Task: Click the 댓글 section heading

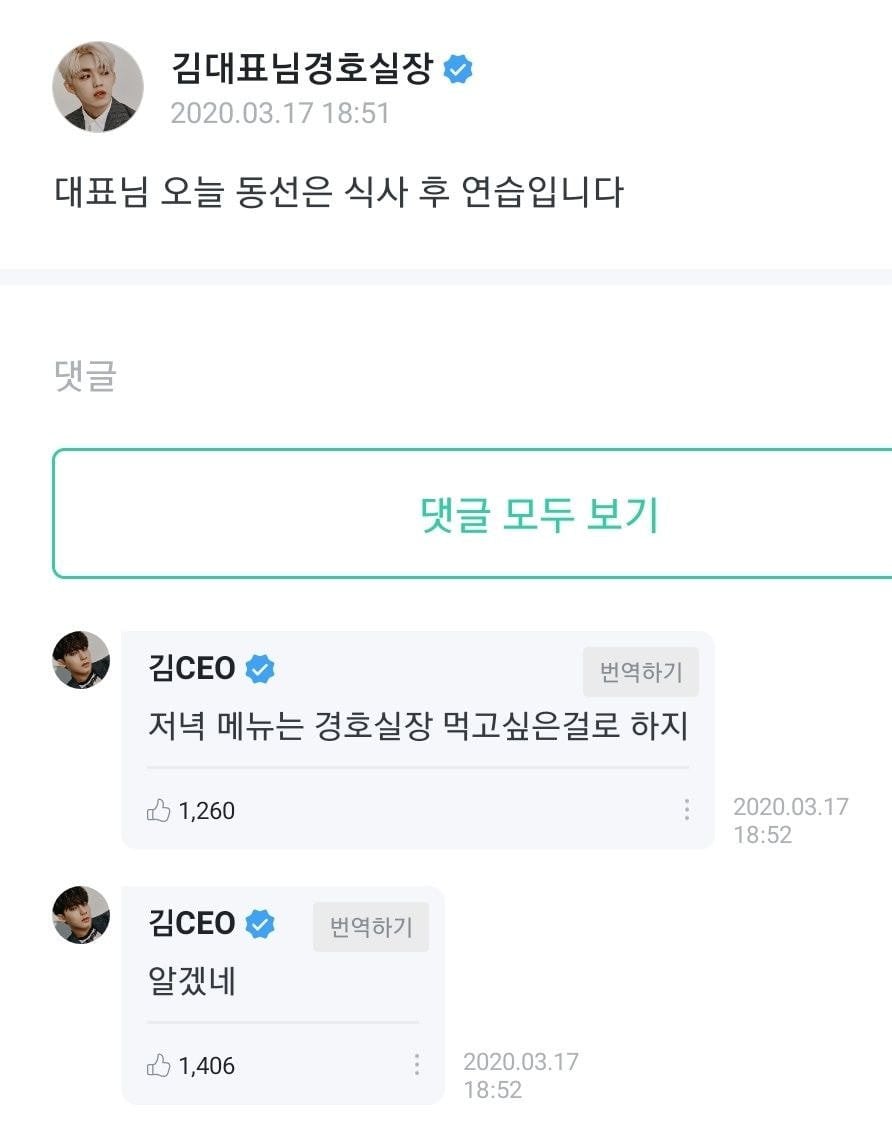Action: coord(85,376)
